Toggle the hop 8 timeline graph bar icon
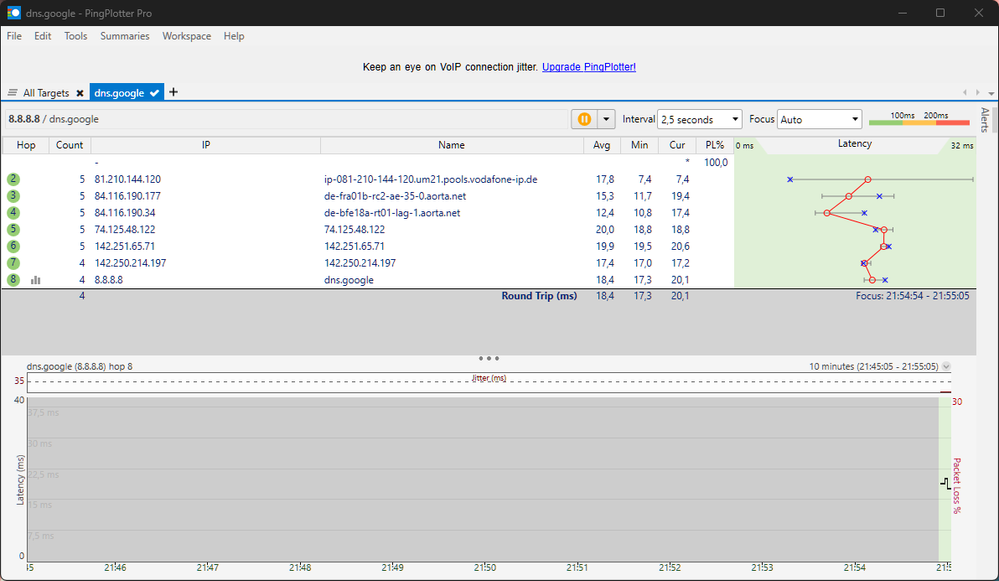The height and width of the screenshot is (581, 999). pos(36,280)
